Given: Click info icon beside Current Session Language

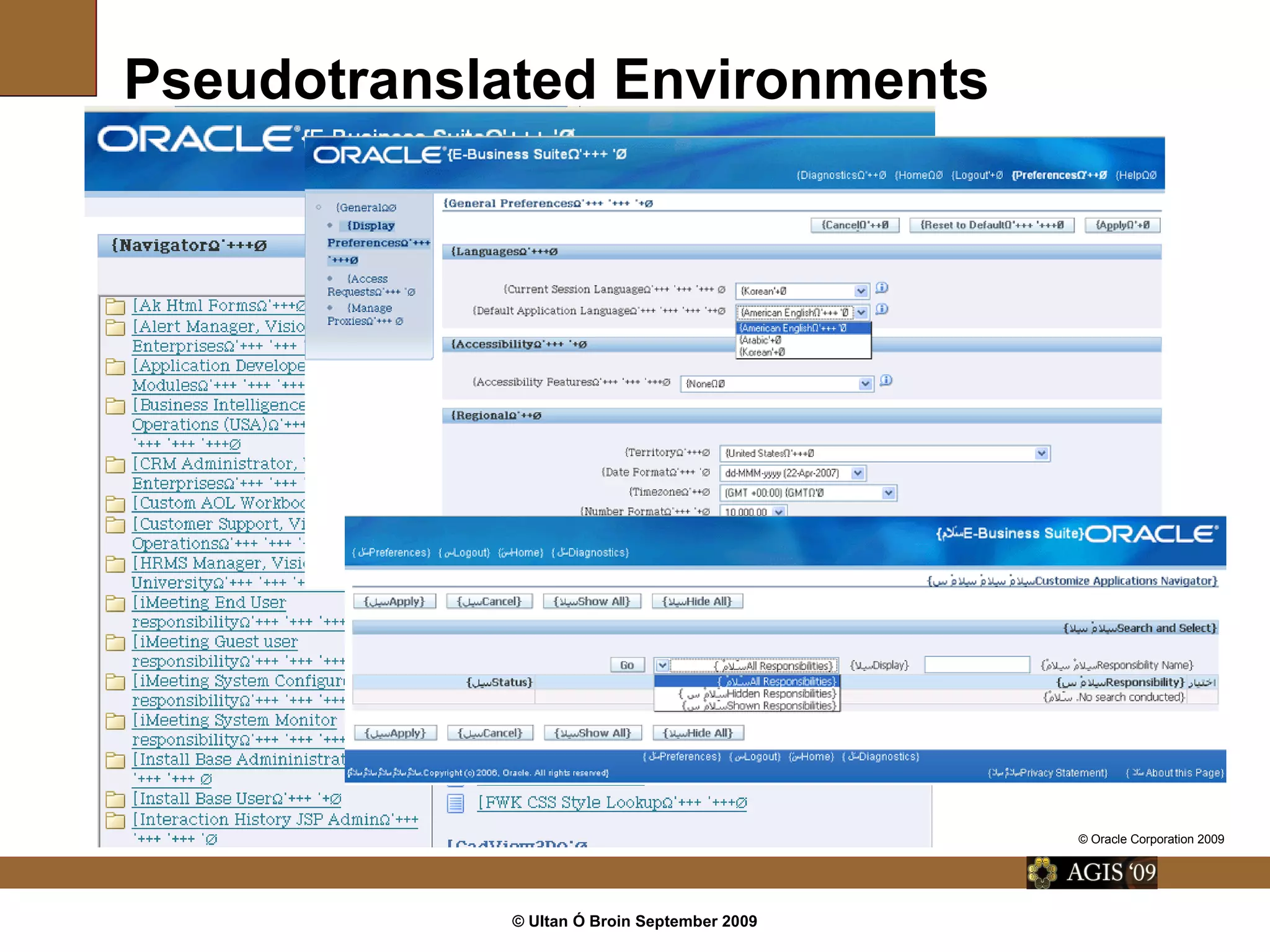Looking at the screenshot, I should pos(882,288).
